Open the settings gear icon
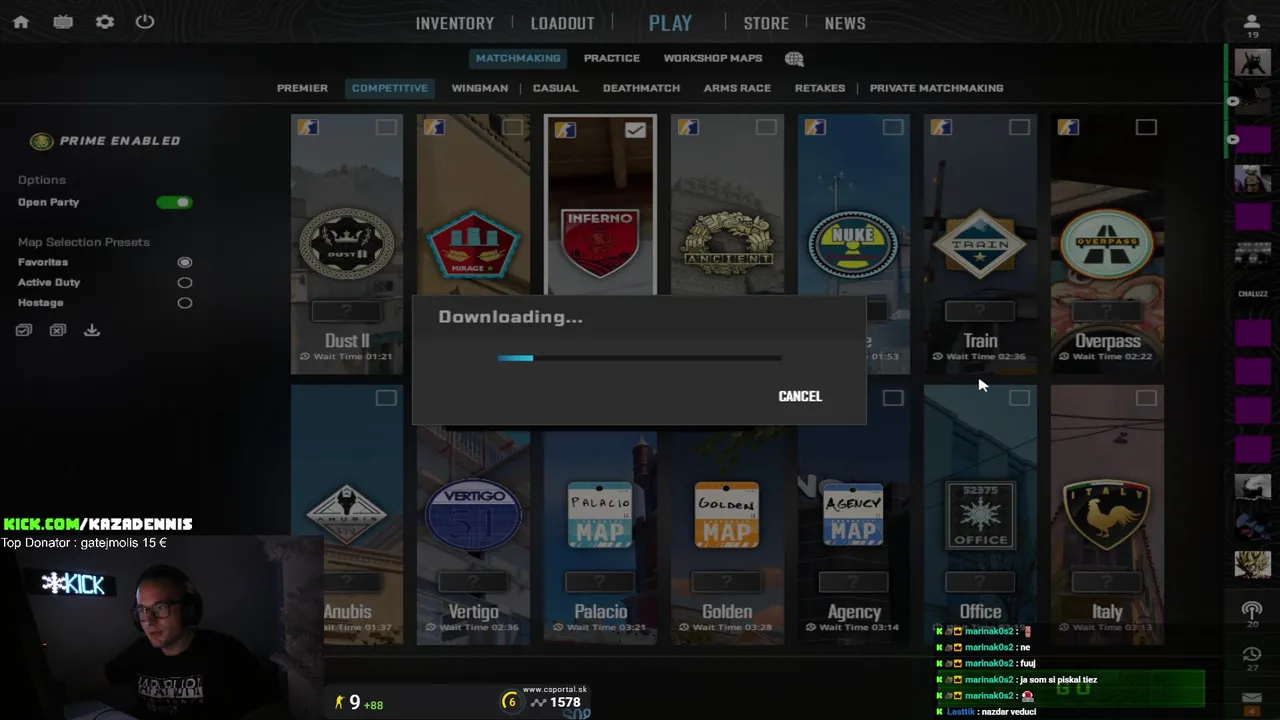The image size is (1280, 720). tap(104, 22)
